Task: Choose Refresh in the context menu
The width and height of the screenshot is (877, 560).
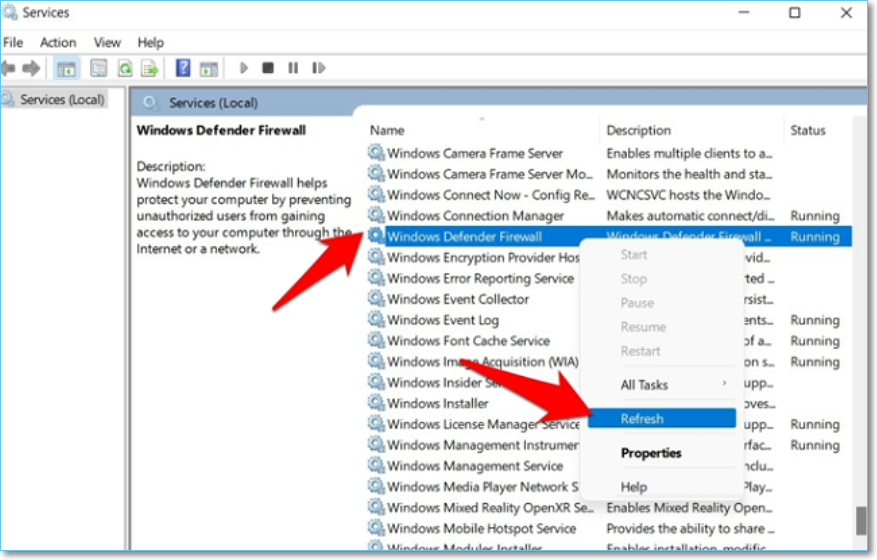Action: [x=642, y=419]
